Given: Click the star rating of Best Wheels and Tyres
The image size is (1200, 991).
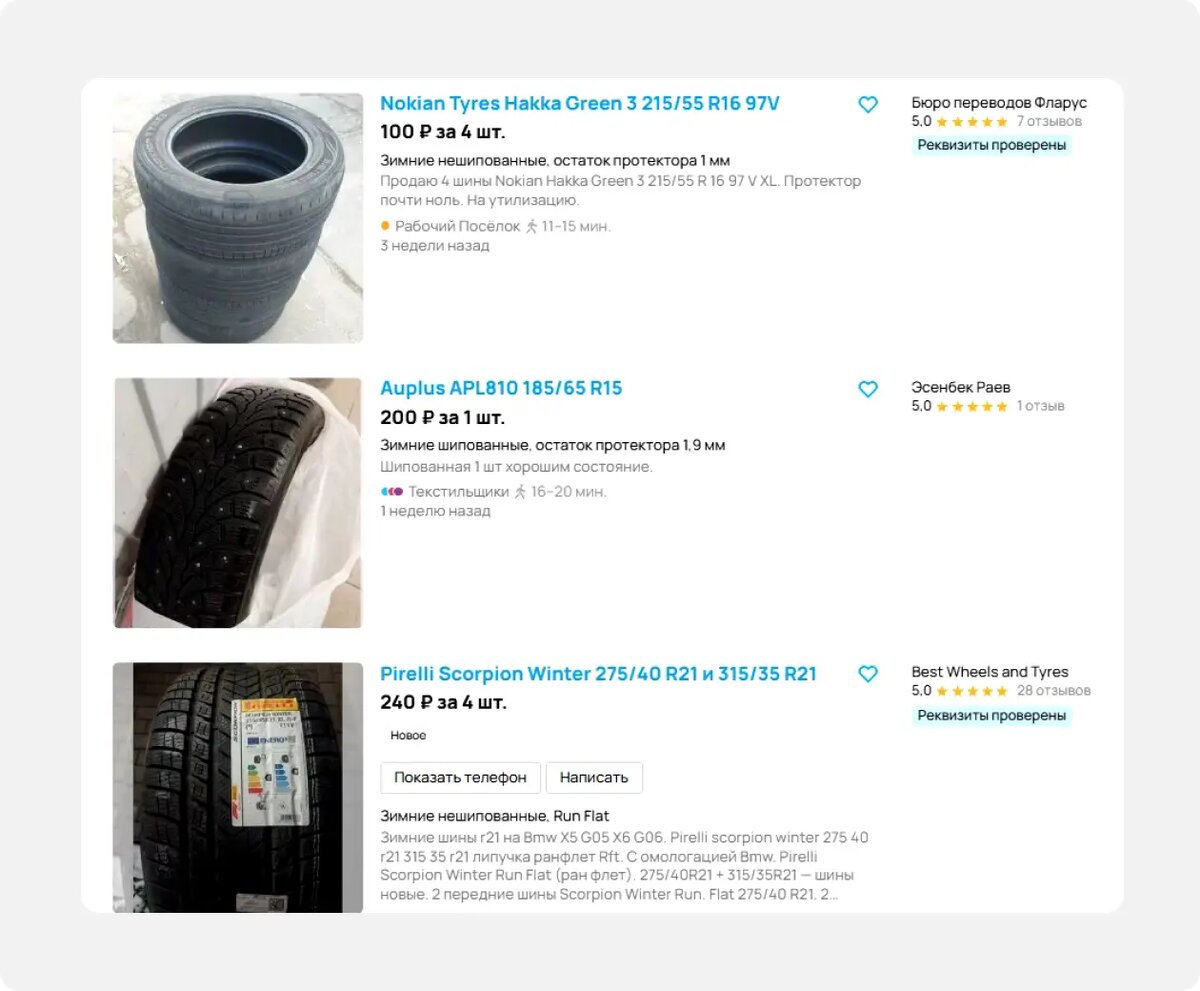Looking at the screenshot, I should 972,691.
